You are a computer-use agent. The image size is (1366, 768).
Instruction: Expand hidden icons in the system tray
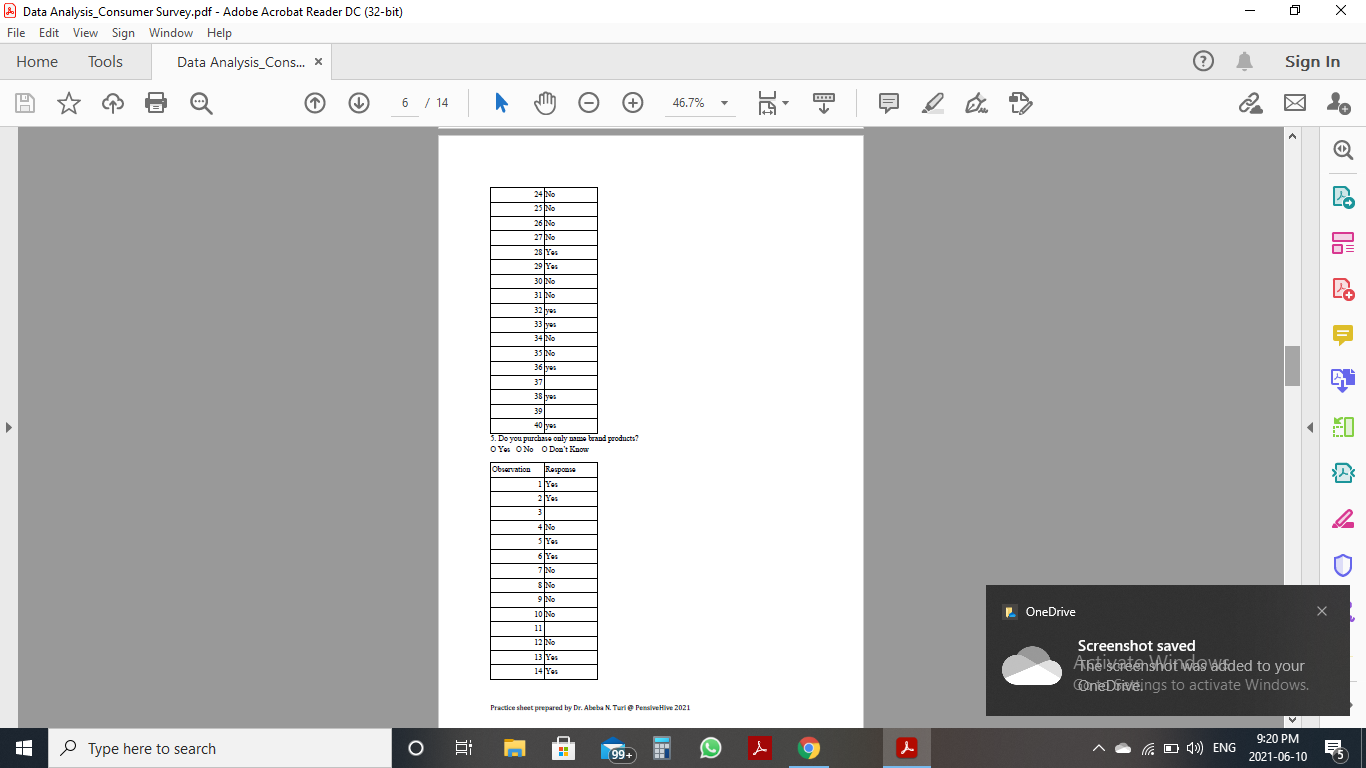[1097, 747]
